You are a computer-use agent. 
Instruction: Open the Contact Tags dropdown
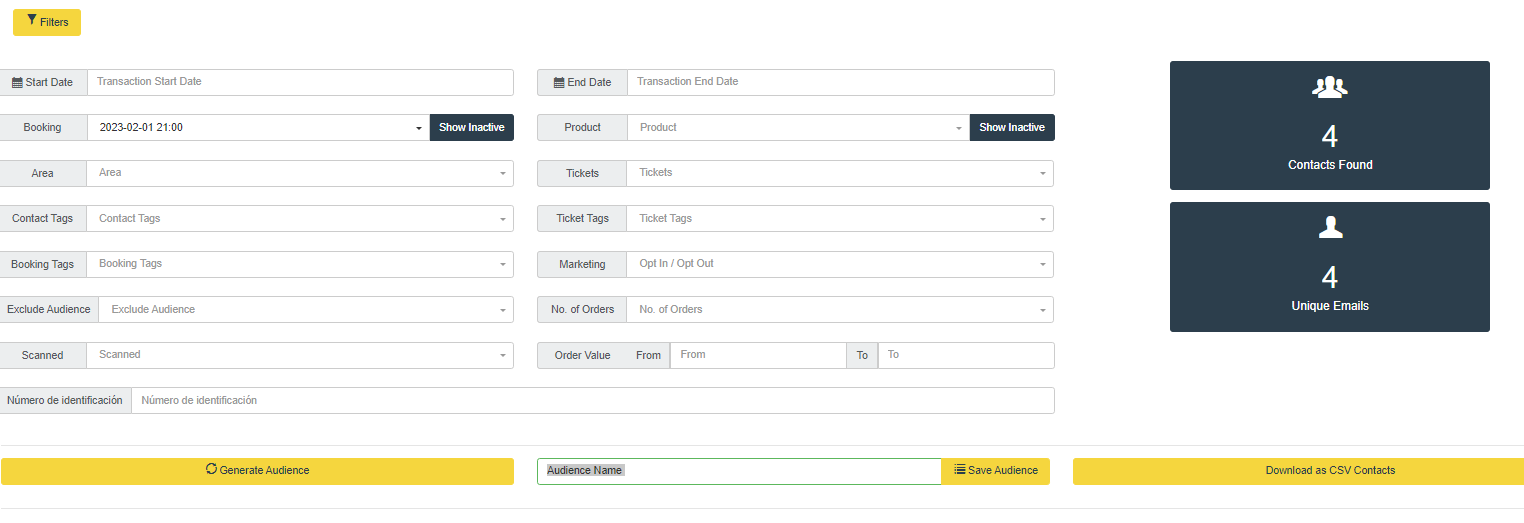tap(300, 219)
